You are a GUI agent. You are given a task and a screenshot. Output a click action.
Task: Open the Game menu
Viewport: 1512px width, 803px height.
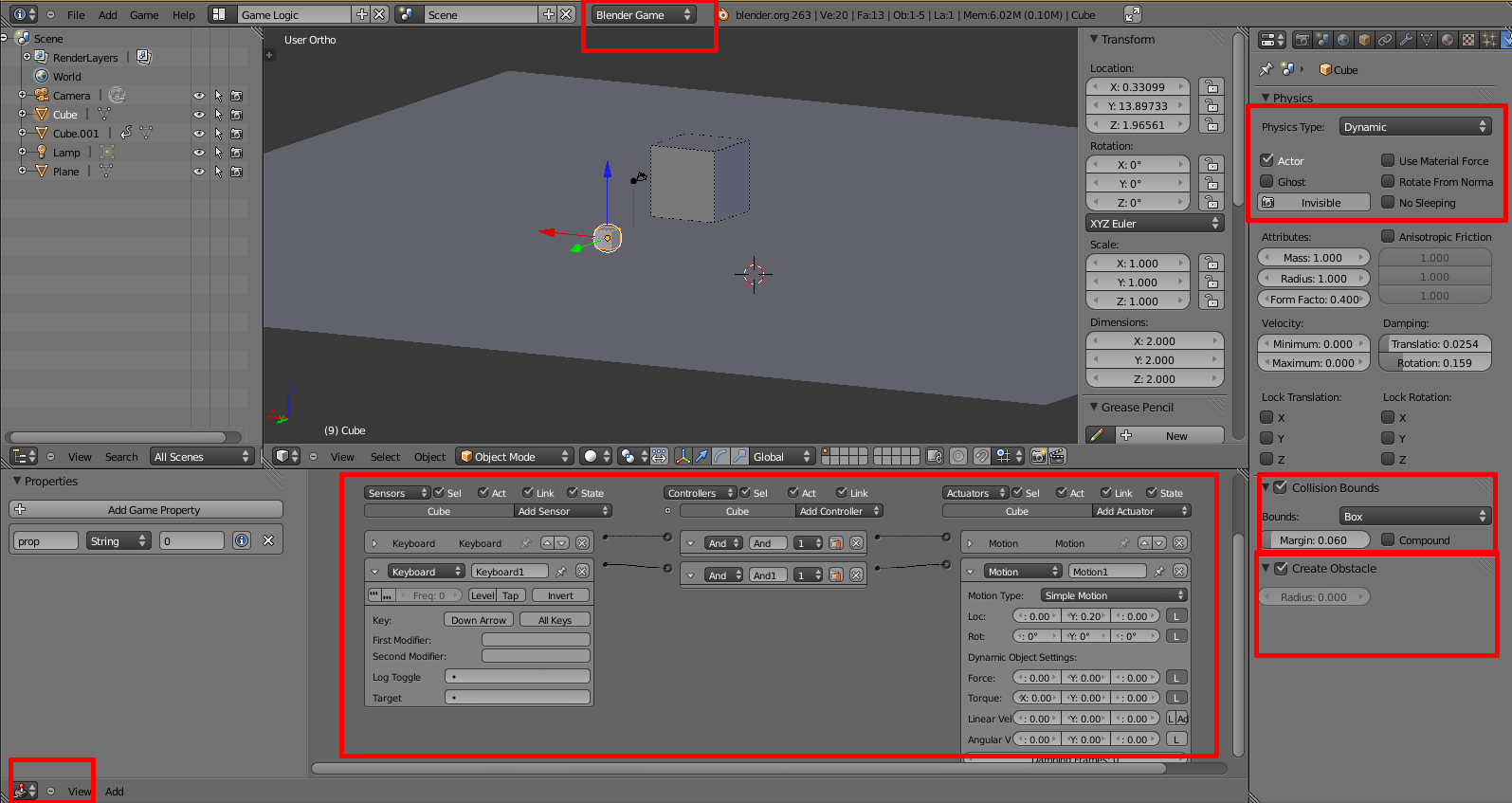click(144, 14)
